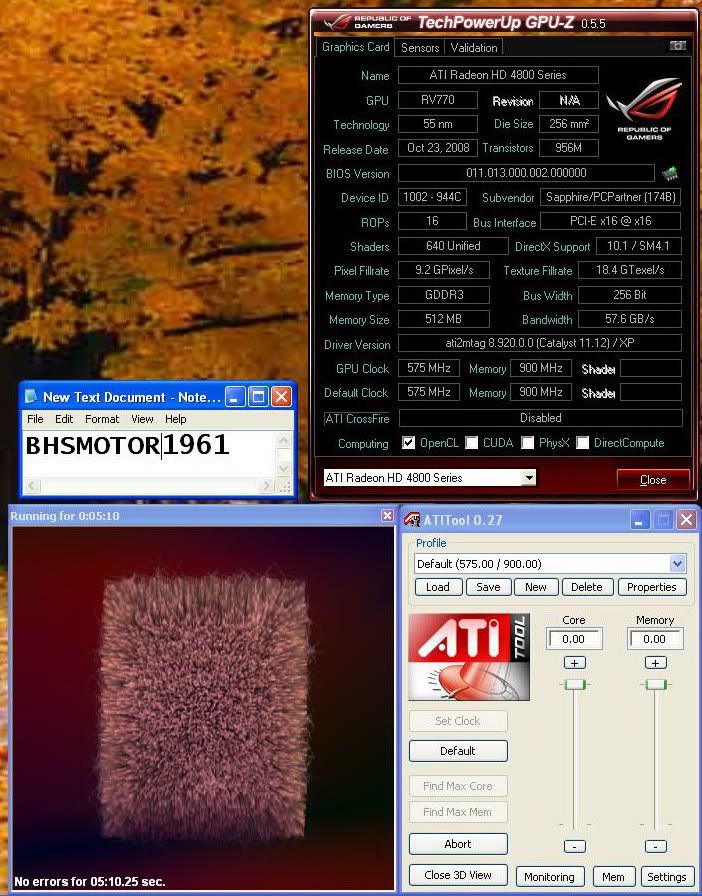Click the Default clock button

coord(458,751)
